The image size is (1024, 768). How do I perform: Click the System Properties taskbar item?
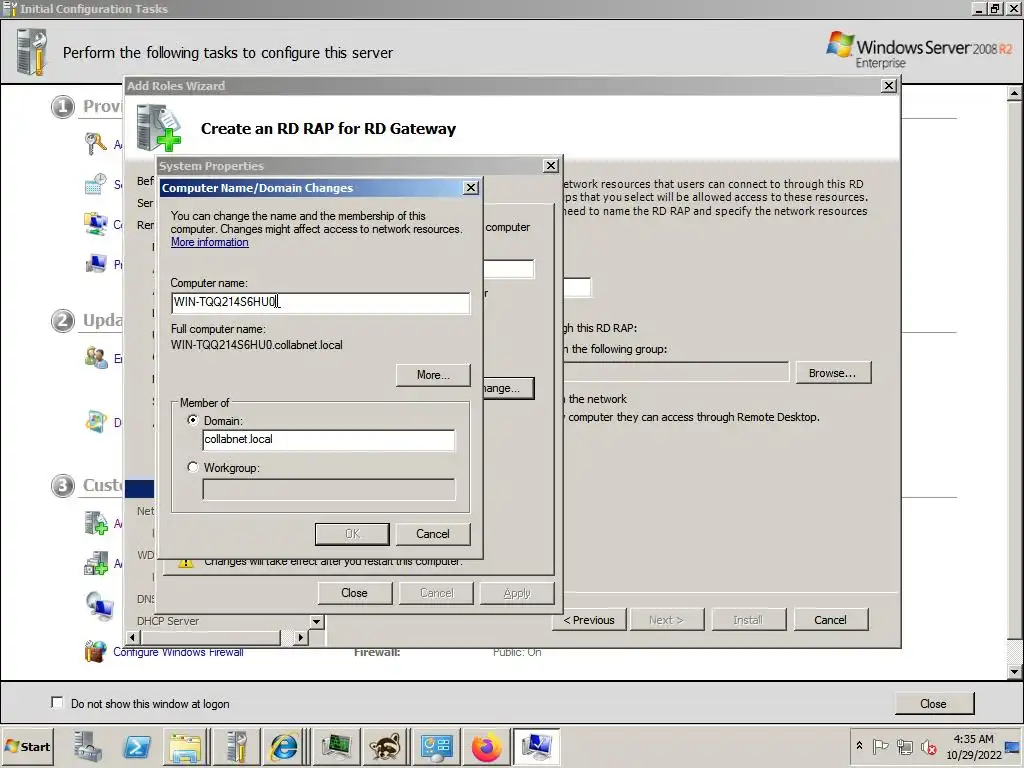point(536,746)
